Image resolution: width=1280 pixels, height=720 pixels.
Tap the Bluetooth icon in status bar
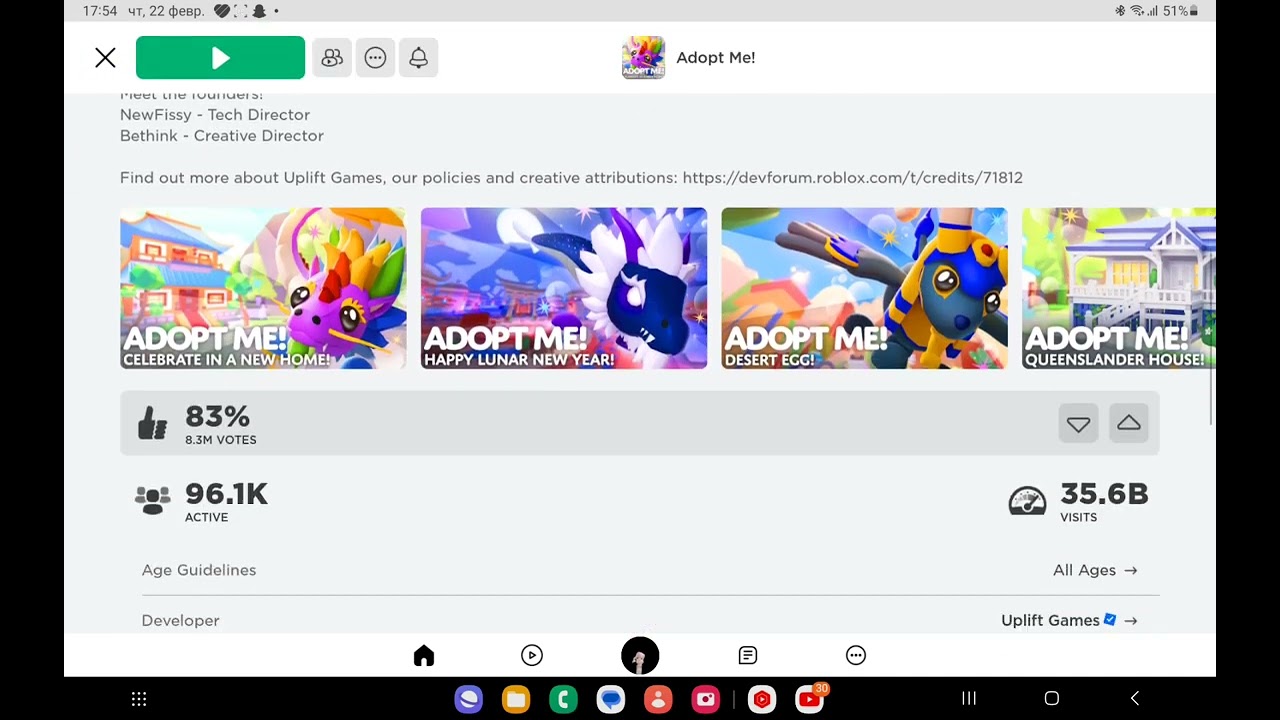click(x=1120, y=11)
